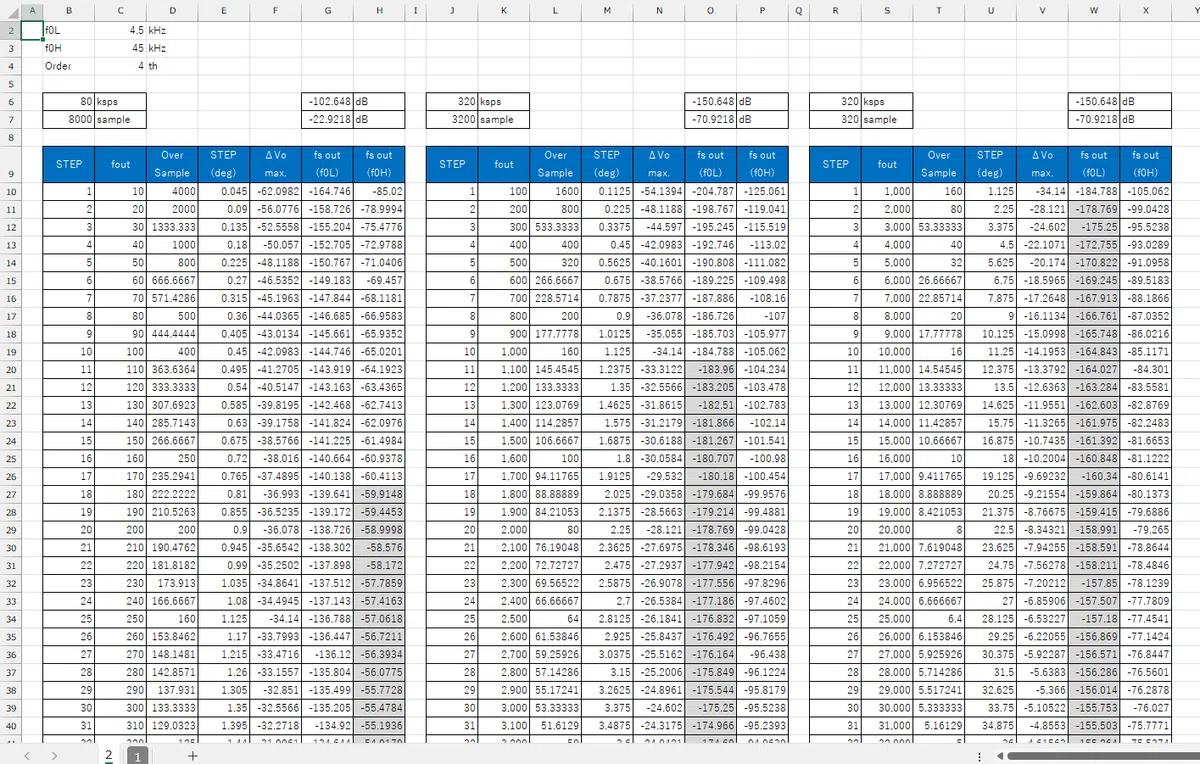1200x764 pixels.
Task: Click shaded cell with value -157.85
Action: pyautogui.click(x=1093, y=582)
